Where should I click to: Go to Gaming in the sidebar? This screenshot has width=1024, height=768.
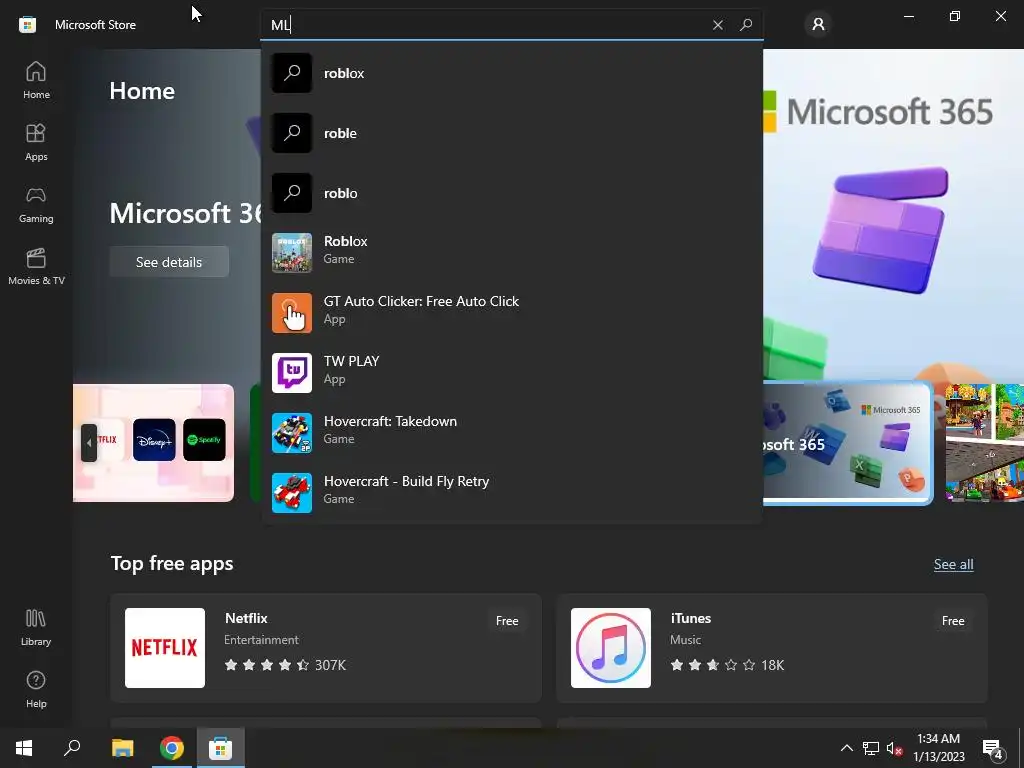tap(36, 204)
